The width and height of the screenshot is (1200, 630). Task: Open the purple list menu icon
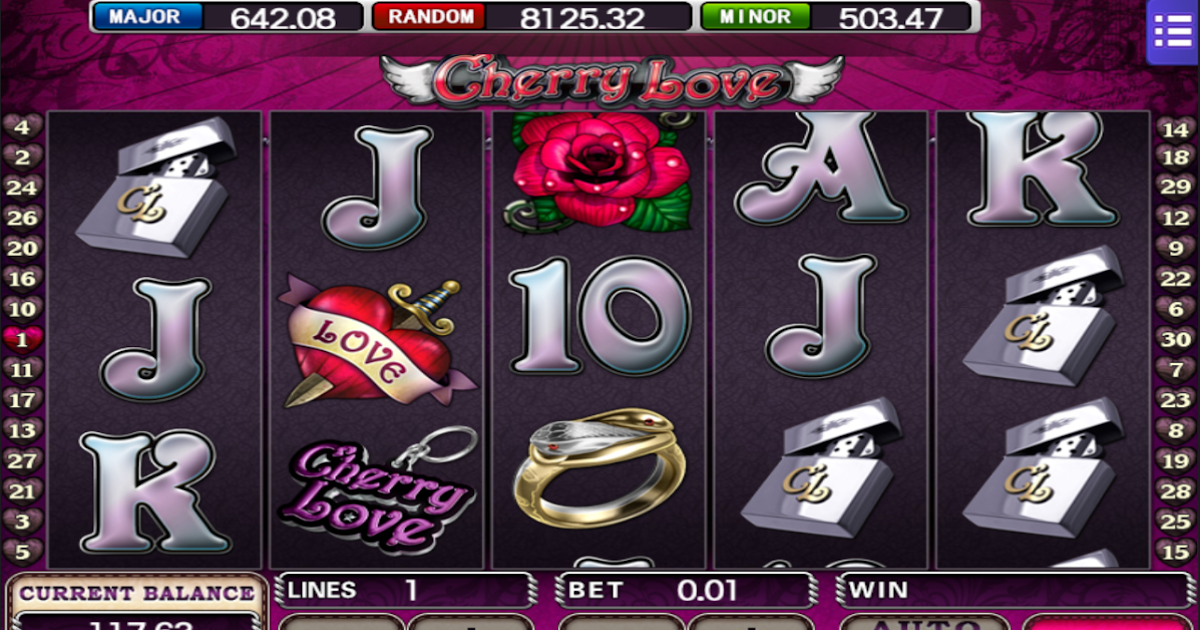coord(1173,32)
